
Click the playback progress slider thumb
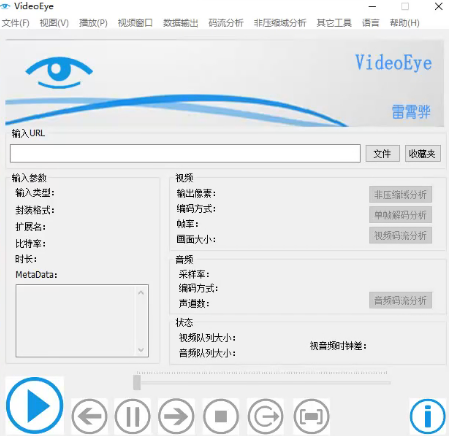(137, 382)
